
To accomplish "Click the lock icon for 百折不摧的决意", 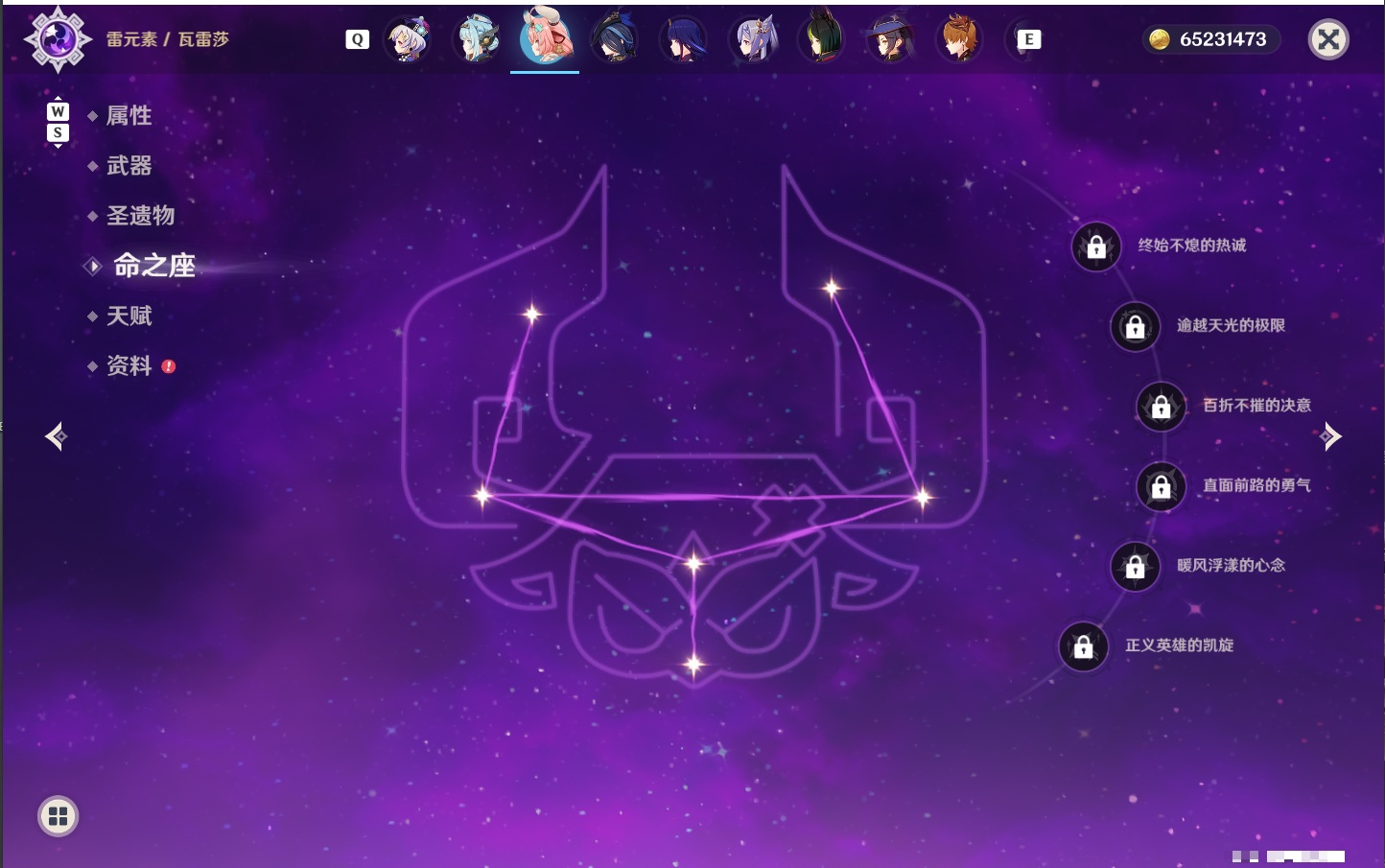I will pos(1161,407).
